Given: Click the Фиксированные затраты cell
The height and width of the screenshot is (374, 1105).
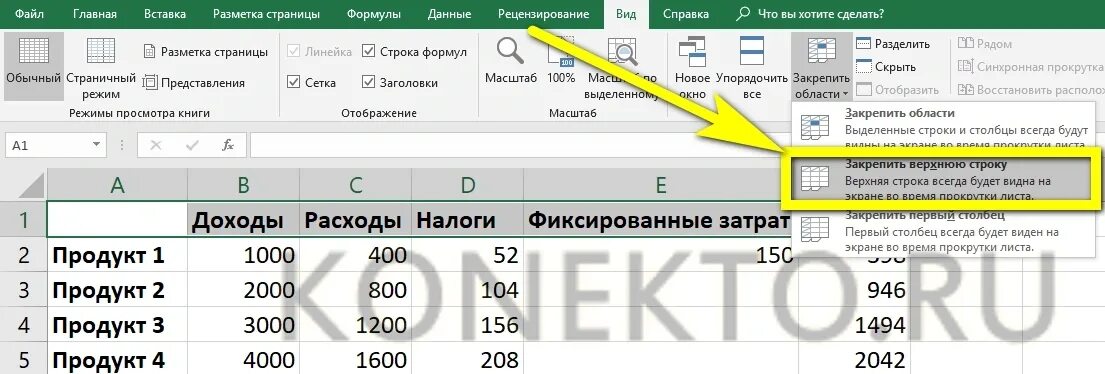Looking at the screenshot, I should coord(661,220).
